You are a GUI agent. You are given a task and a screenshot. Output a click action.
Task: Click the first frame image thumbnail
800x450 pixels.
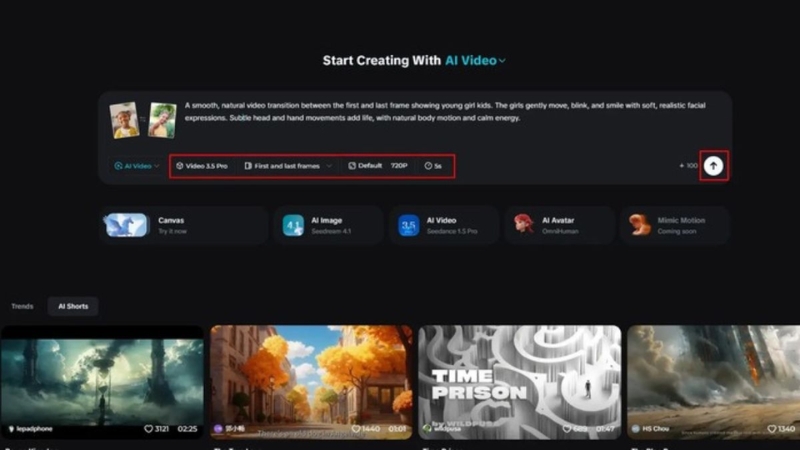[x=124, y=120]
